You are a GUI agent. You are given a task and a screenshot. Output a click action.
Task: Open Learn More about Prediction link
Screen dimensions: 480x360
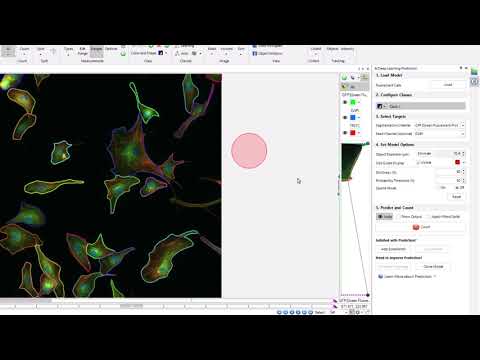pyautogui.click(x=408, y=276)
